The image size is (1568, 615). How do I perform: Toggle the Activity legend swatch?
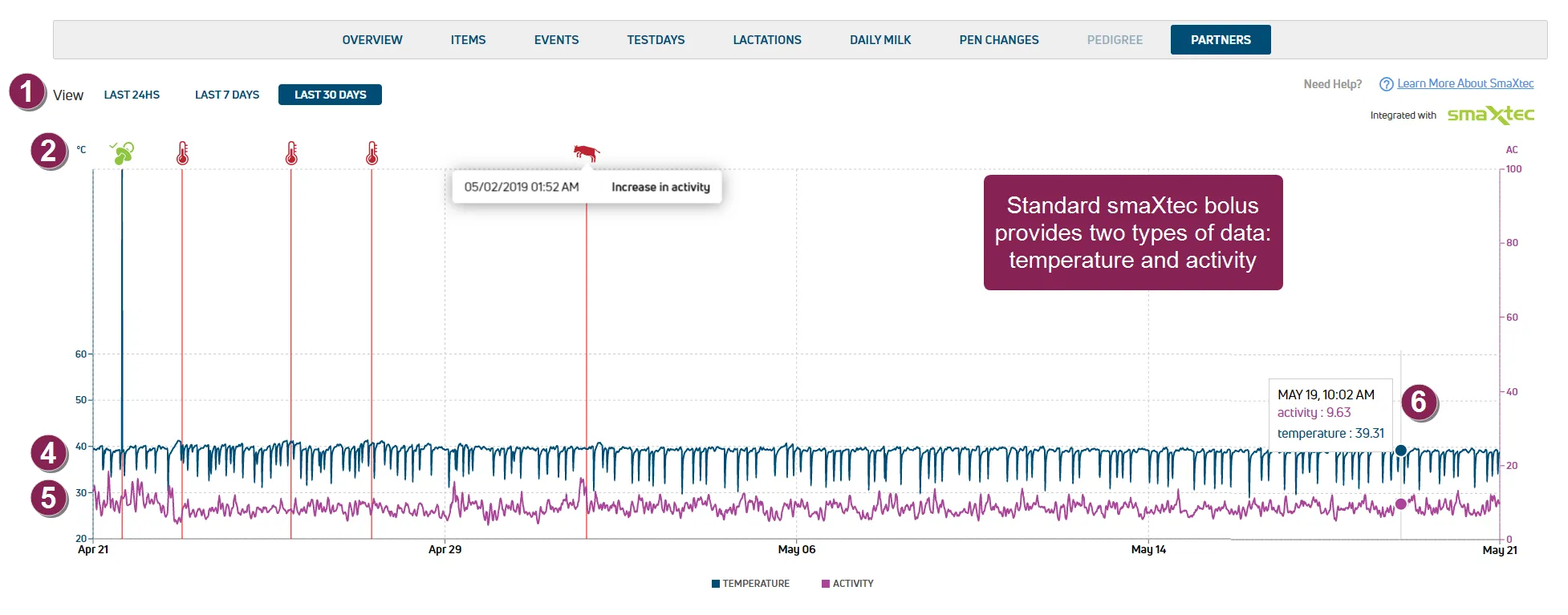(826, 584)
